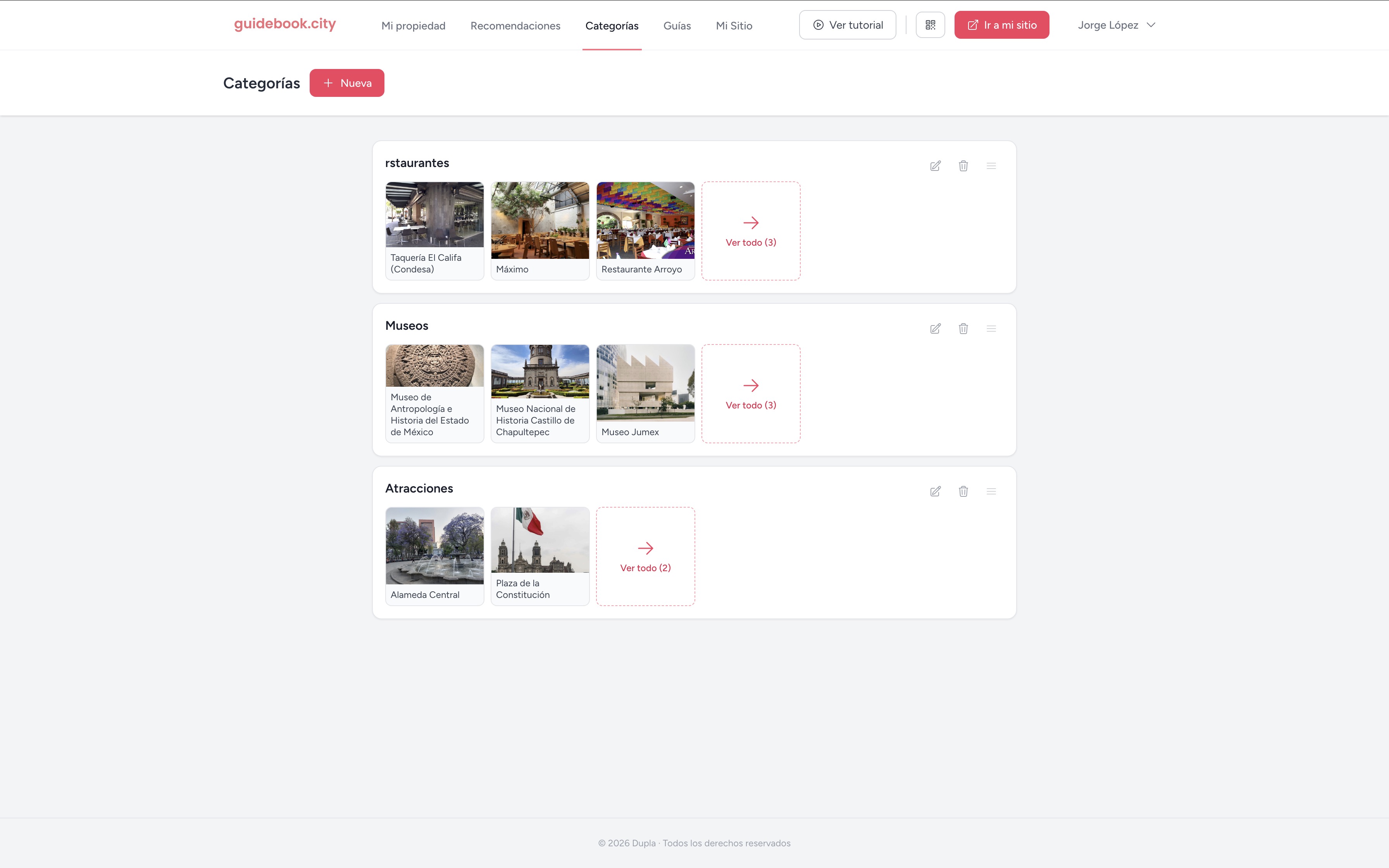This screenshot has height=868, width=1389.
Task: Open the Plaza de la Constitución card
Action: pyautogui.click(x=540, y=556)
